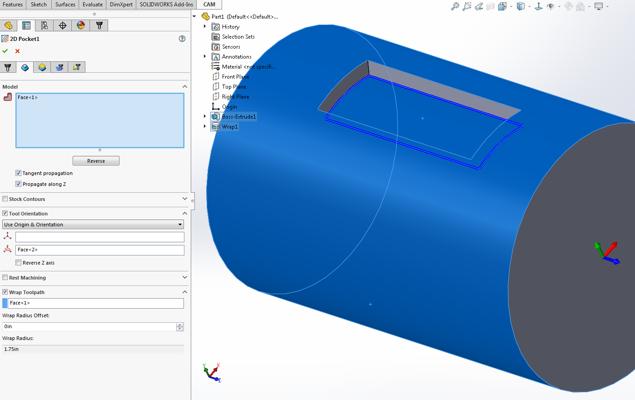The height and width of the screenshot is (400, 635).
Task: Enable the Reverse Z axis checkbox
Action: coord(19,263)
